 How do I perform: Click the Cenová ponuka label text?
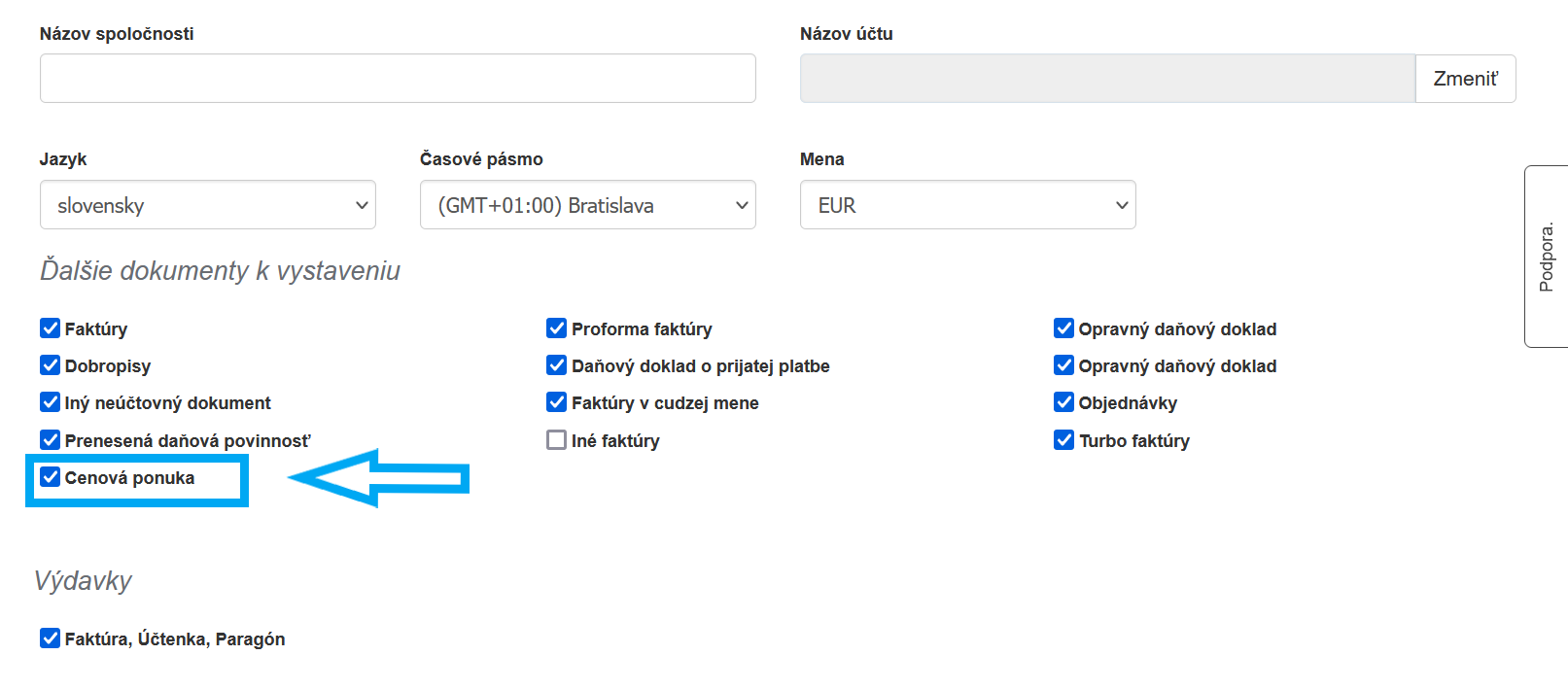129,478
